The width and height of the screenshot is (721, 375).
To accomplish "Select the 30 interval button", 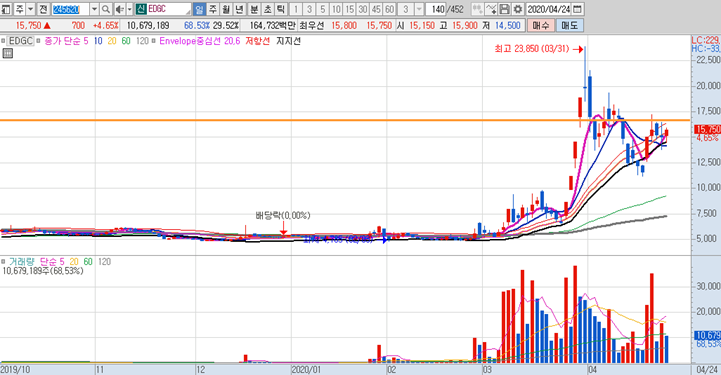I will coord(363,9).
